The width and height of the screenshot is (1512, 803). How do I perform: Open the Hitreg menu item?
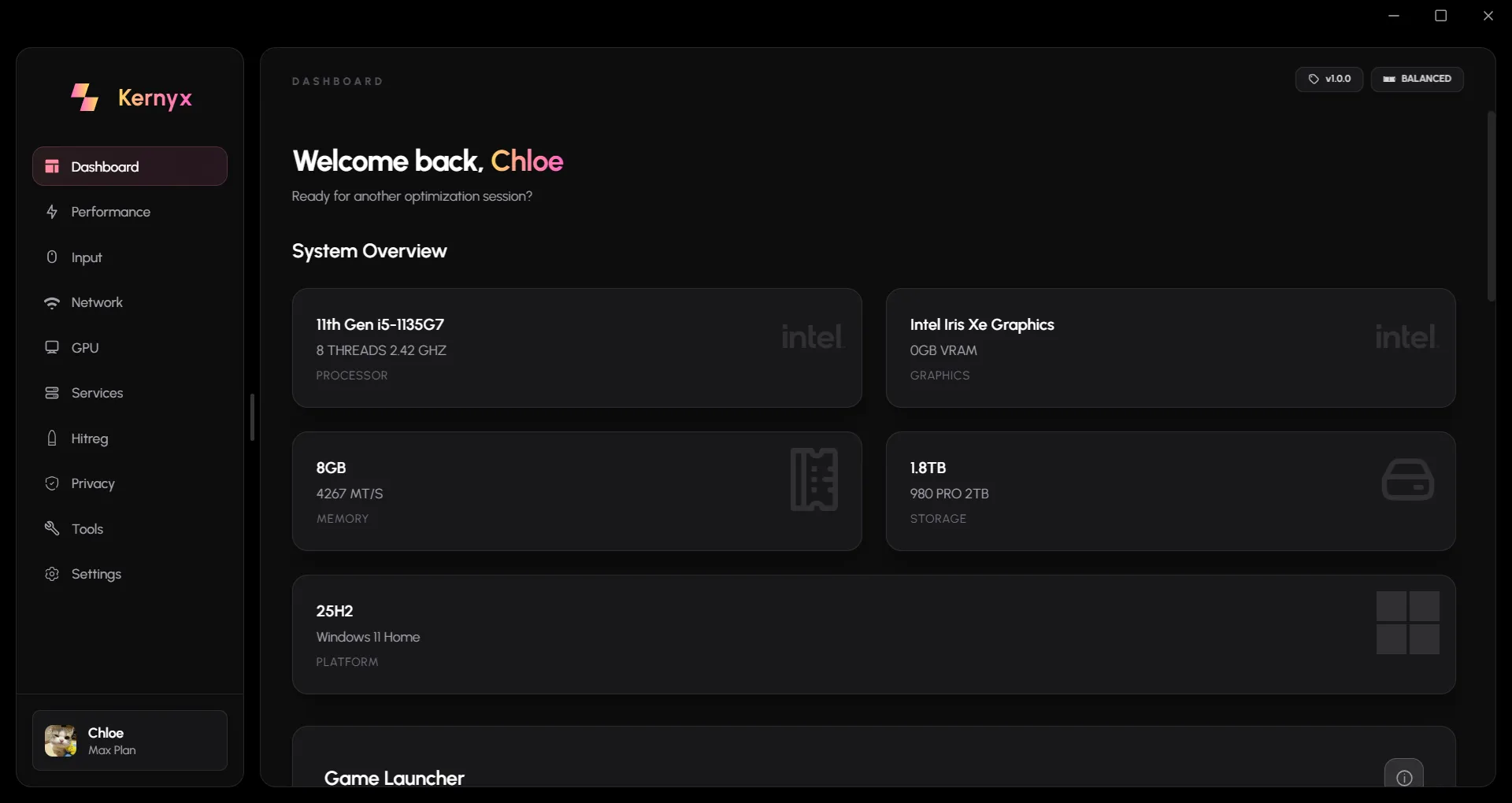coord(89,439)
